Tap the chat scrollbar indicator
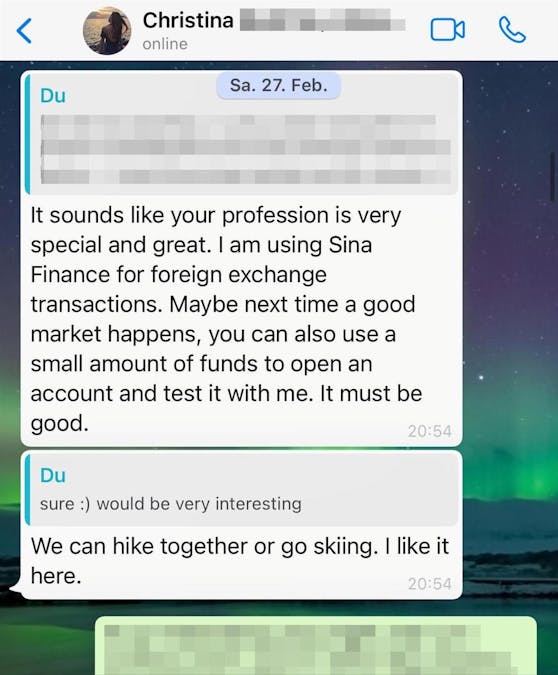The height and width of the screenshot is (675, 558). 552,176
